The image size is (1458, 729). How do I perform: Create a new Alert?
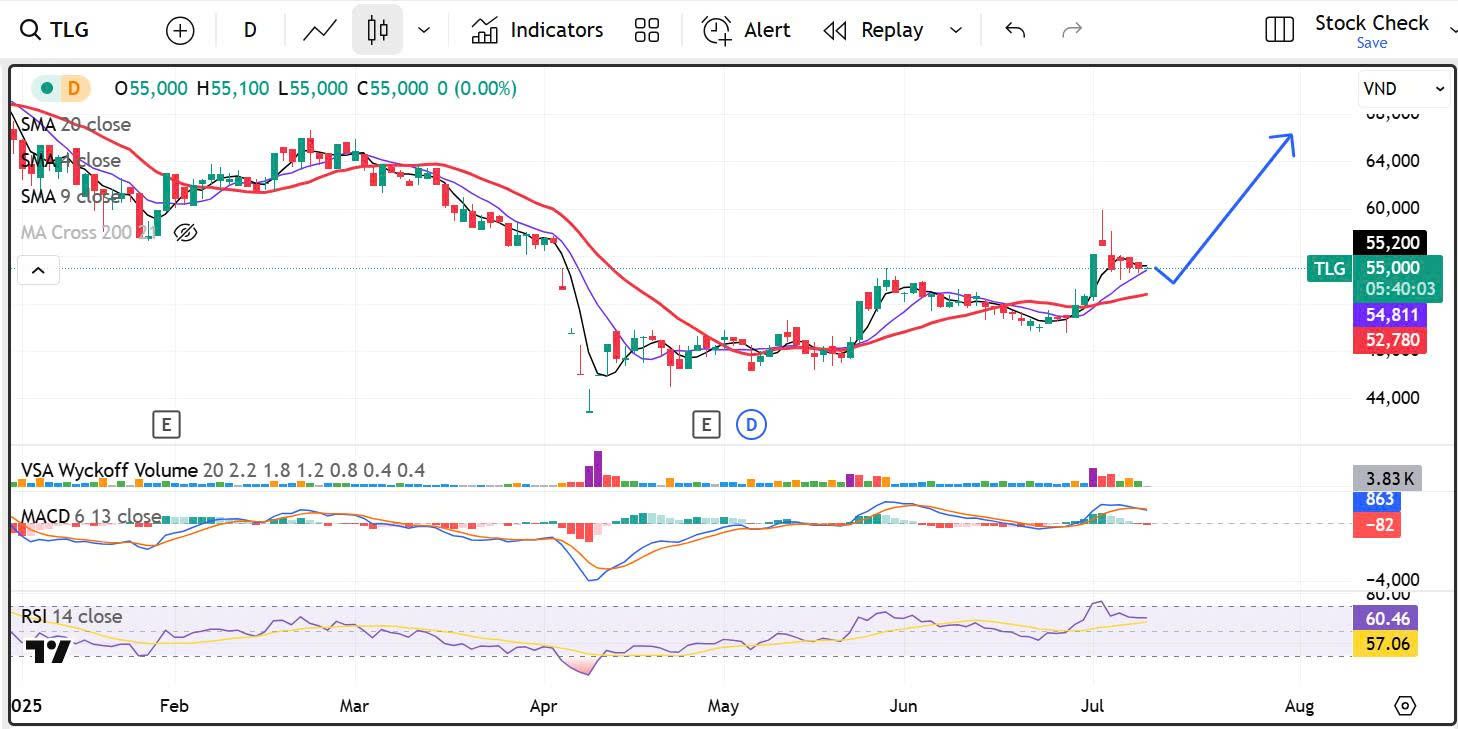tap(746, 30)
